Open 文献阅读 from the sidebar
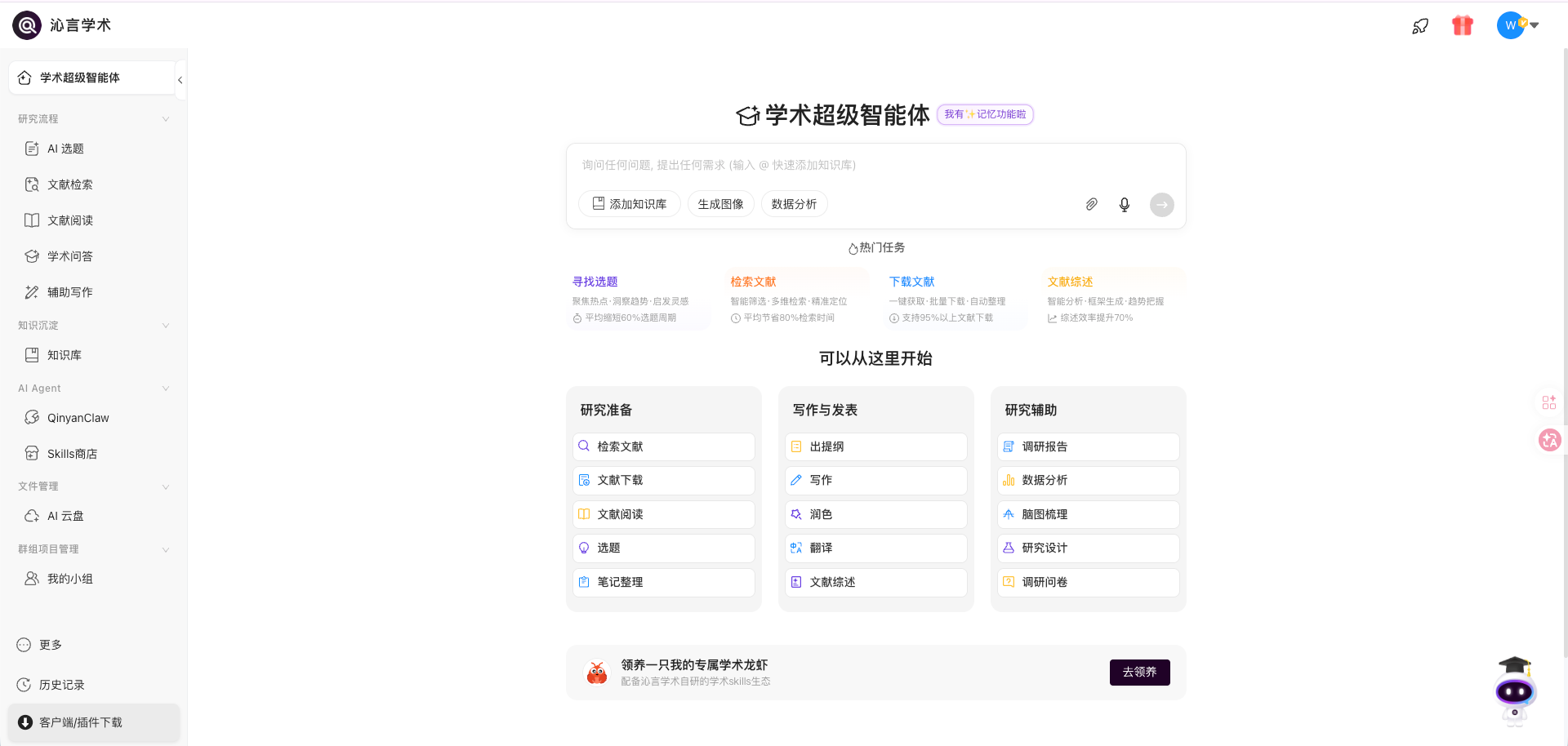The height and width of the screenshot is (746, 1568). (69, 220)
